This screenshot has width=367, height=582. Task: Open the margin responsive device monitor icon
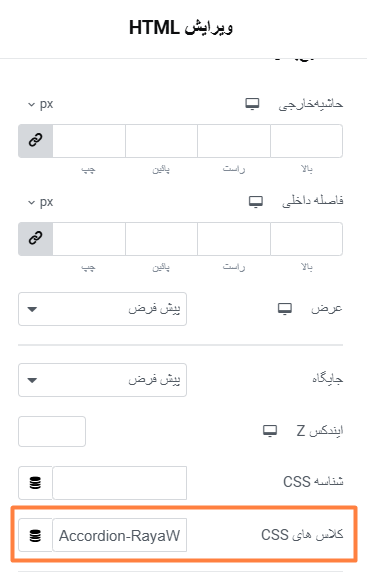(252, 104)
